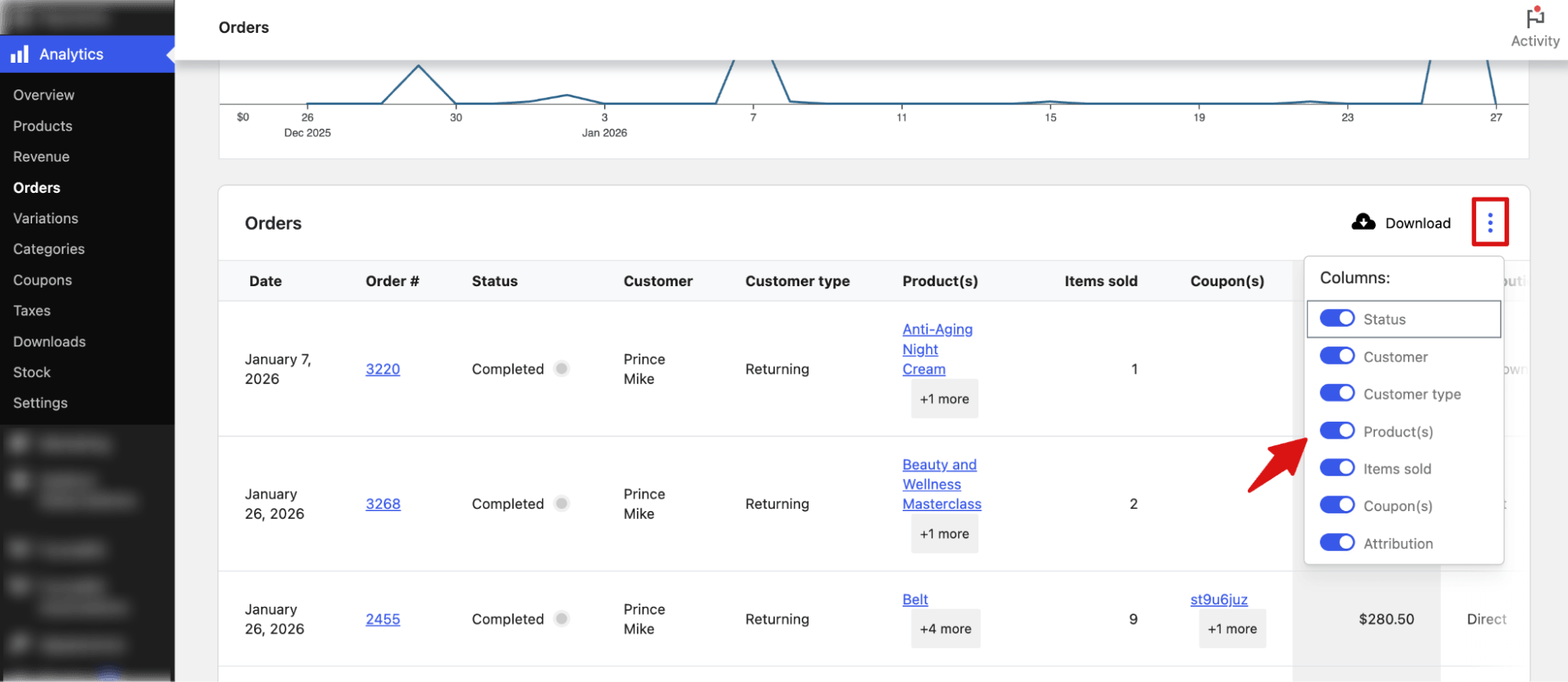The image size is (1568, 682).
Task: Open Revenue report in sidebar
Action: (42, 157)
